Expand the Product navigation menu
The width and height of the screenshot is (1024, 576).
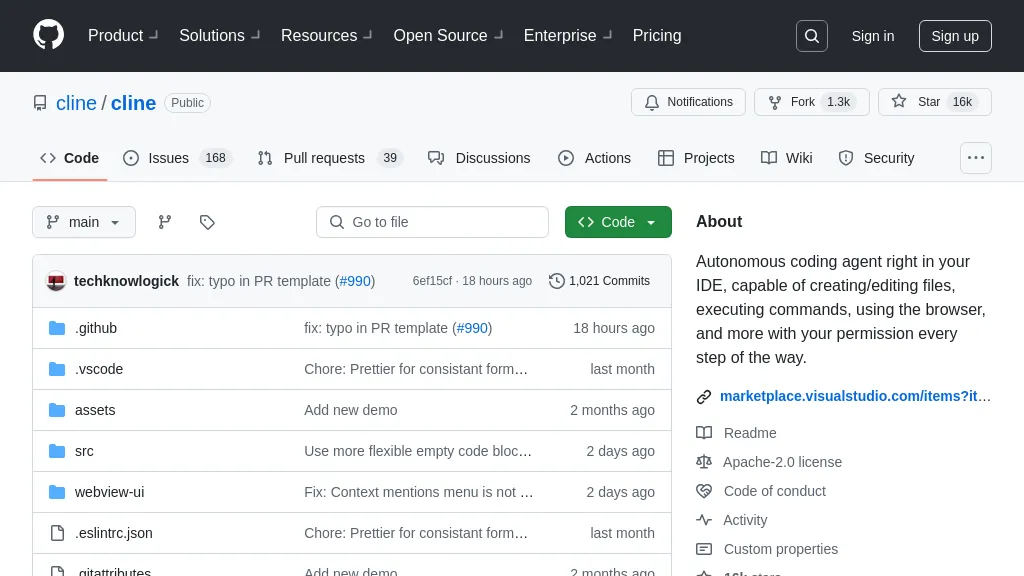click(123, 35)
